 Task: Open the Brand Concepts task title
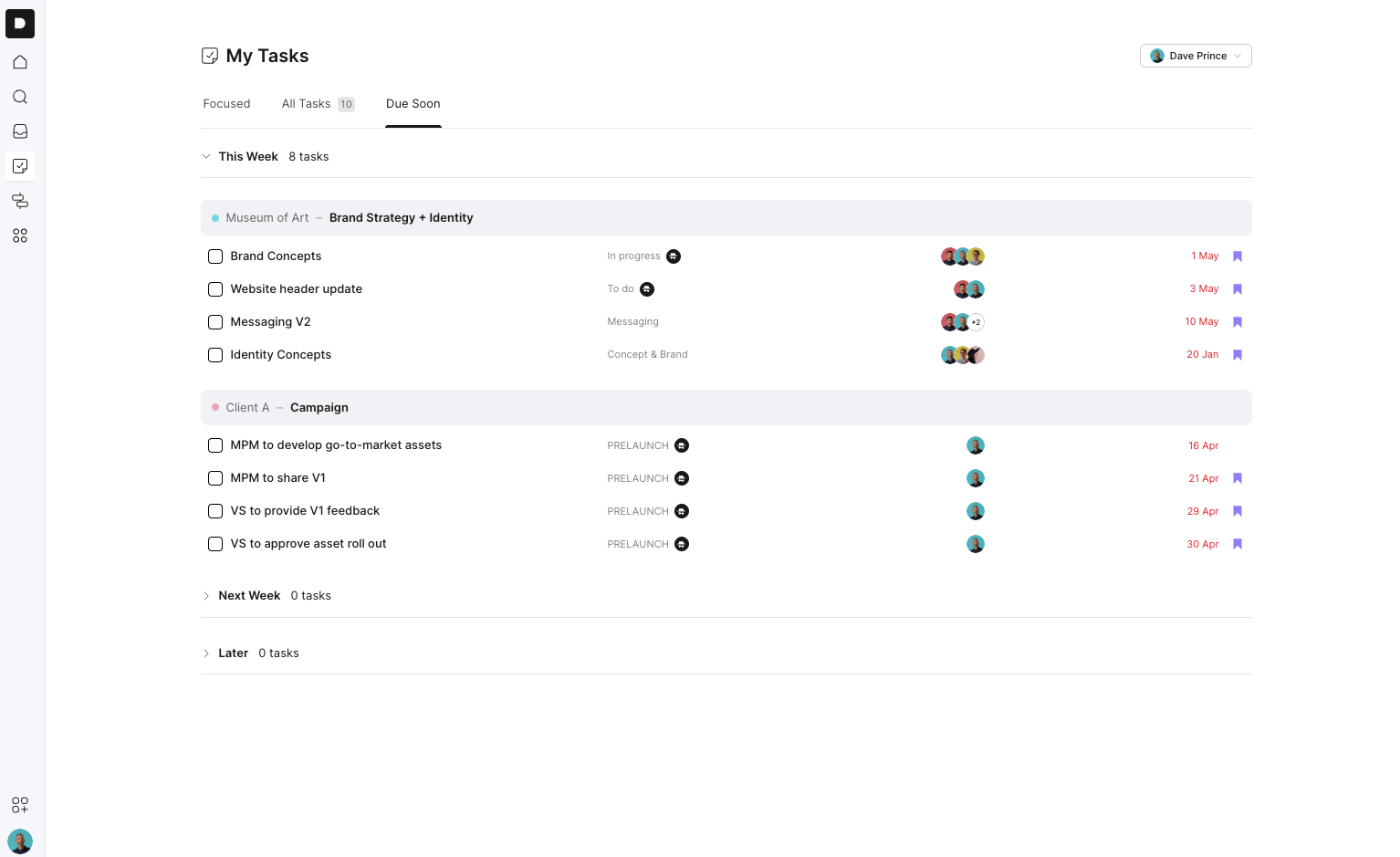click(x=276, y=256)
